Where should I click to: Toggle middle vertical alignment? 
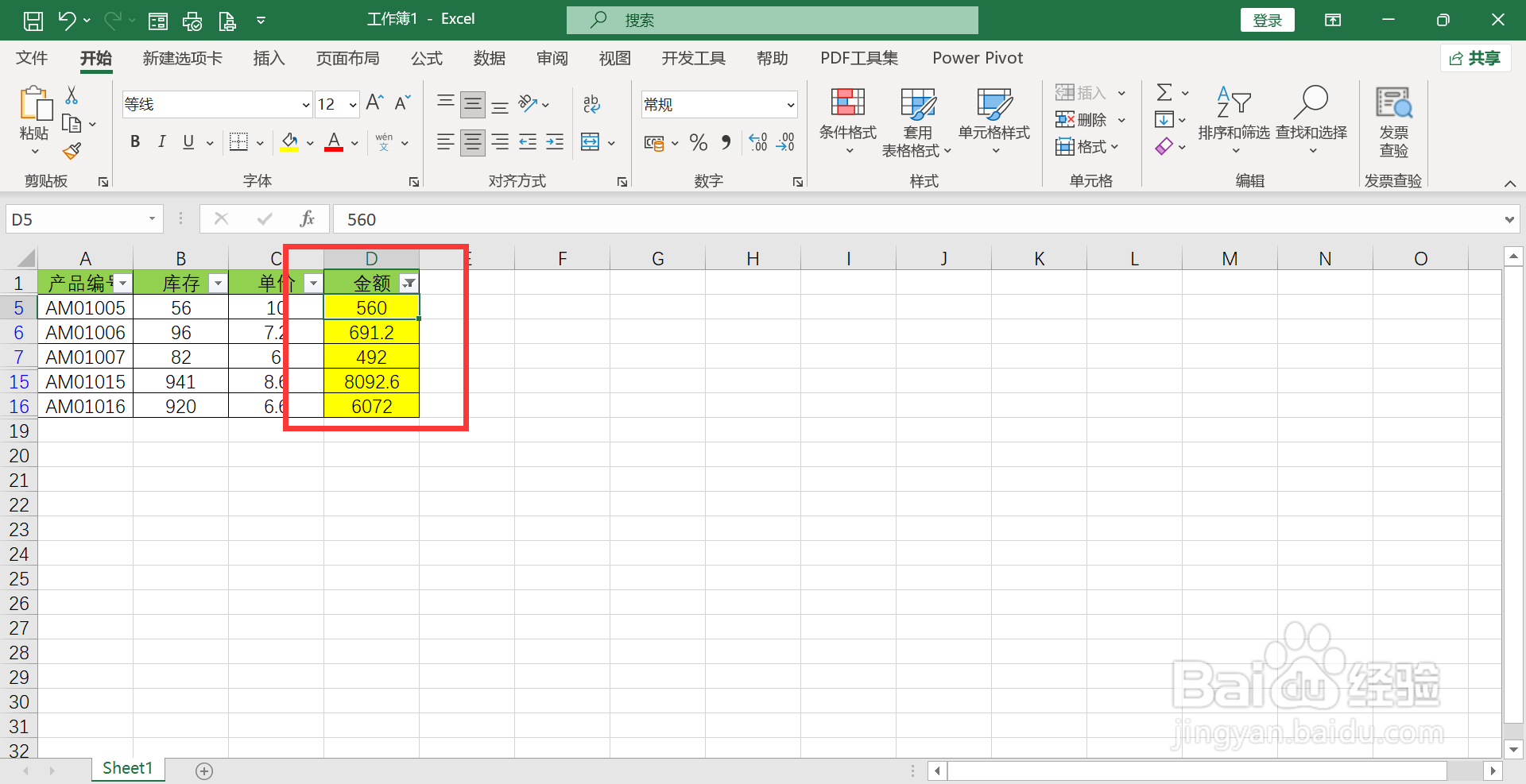click(x=472, y=104)
